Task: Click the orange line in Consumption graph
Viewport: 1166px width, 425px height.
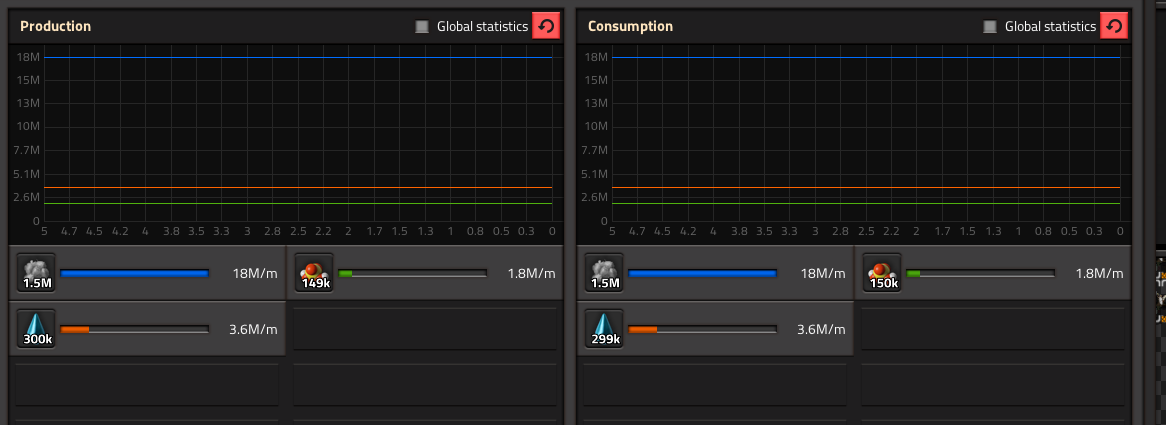Action: point(866,187)
